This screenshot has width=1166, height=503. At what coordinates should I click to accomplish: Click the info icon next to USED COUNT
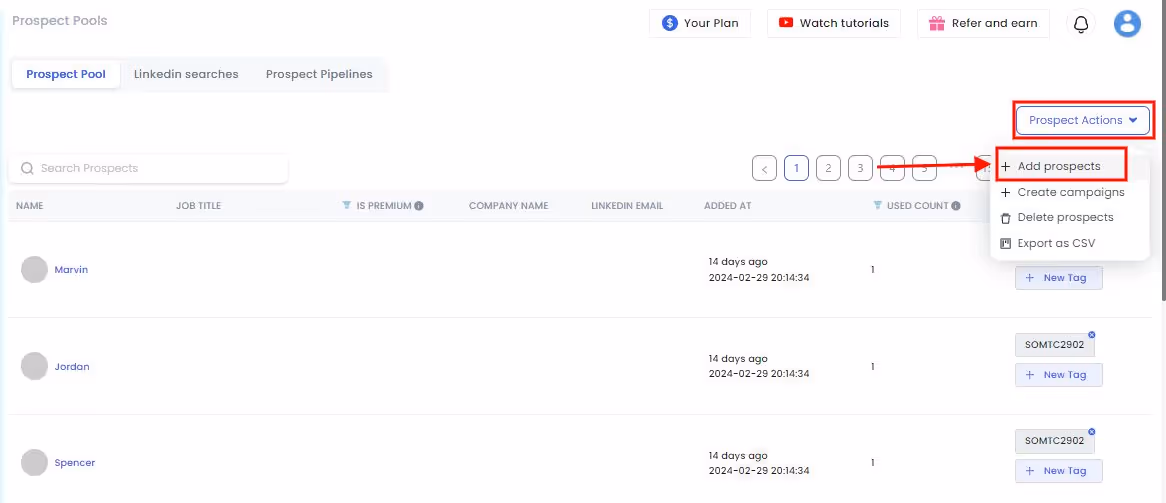[956, 205]
